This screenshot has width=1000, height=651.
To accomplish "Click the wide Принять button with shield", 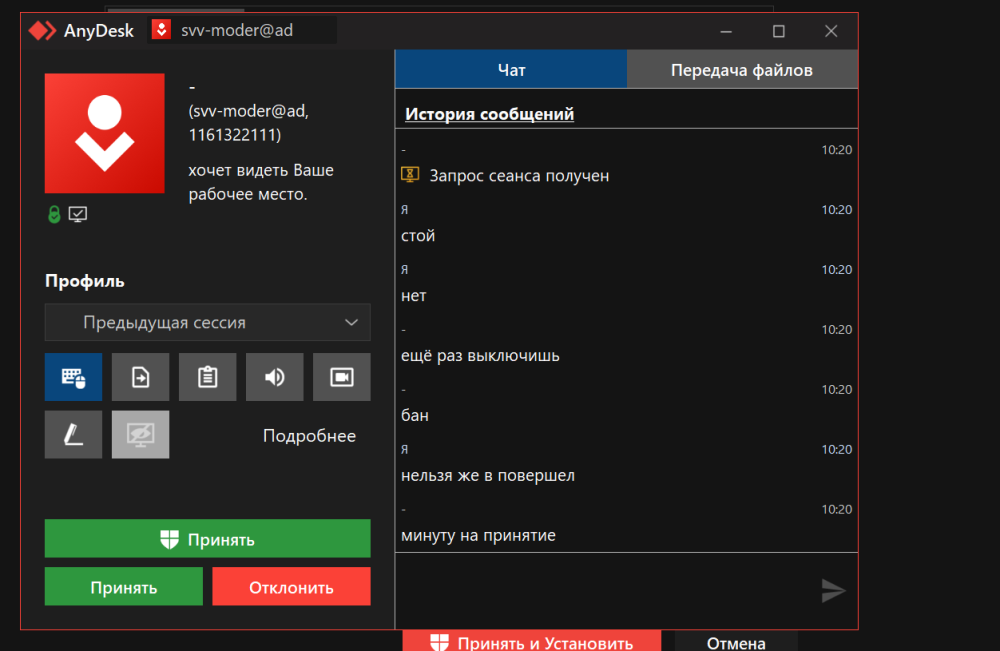I will point(207,539).
